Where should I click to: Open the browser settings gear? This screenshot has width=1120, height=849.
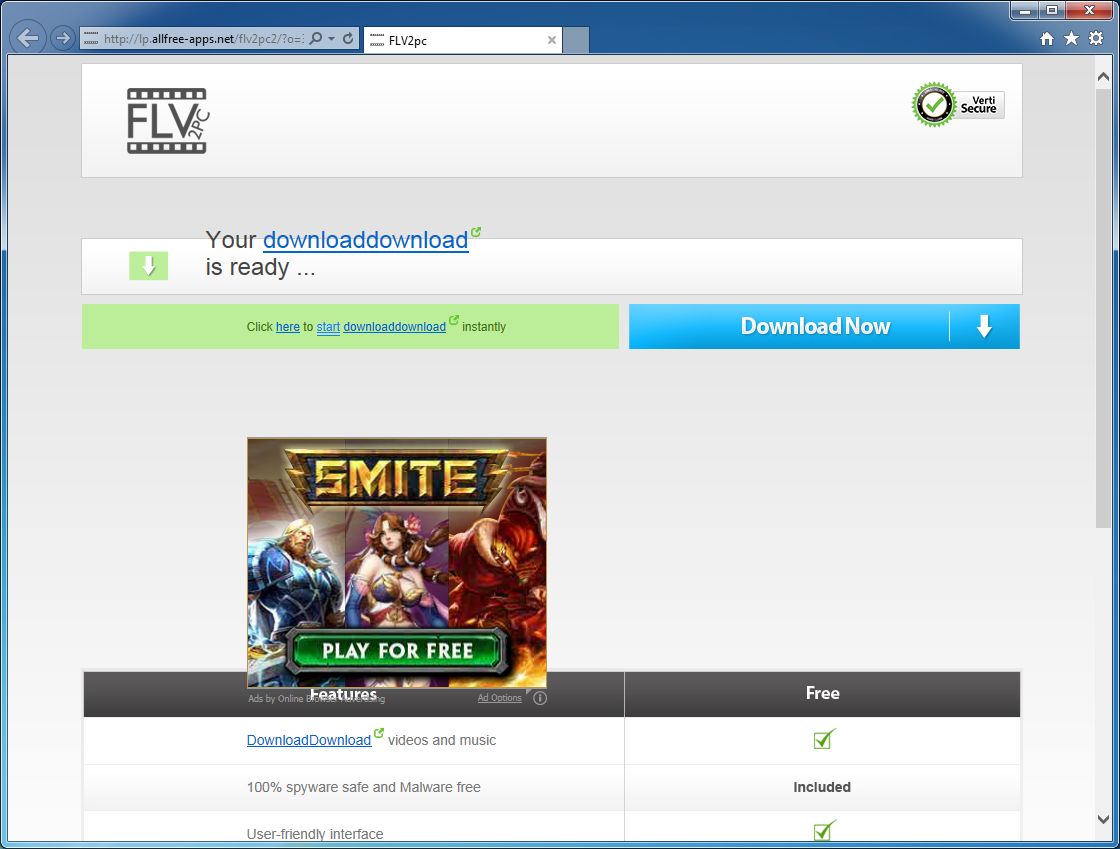click(1096, 38)
